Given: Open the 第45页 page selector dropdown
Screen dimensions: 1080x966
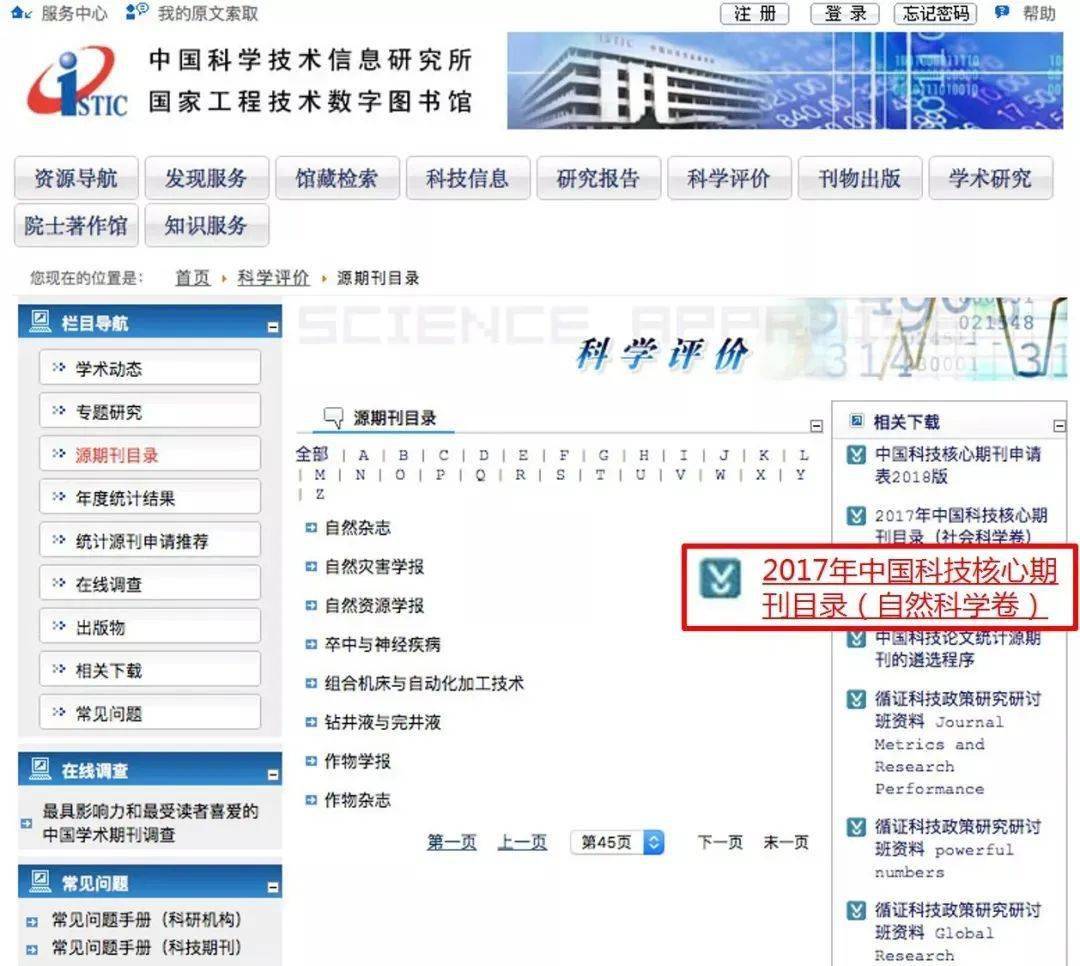Looking at the screenshot, I should tap(653, 842).
